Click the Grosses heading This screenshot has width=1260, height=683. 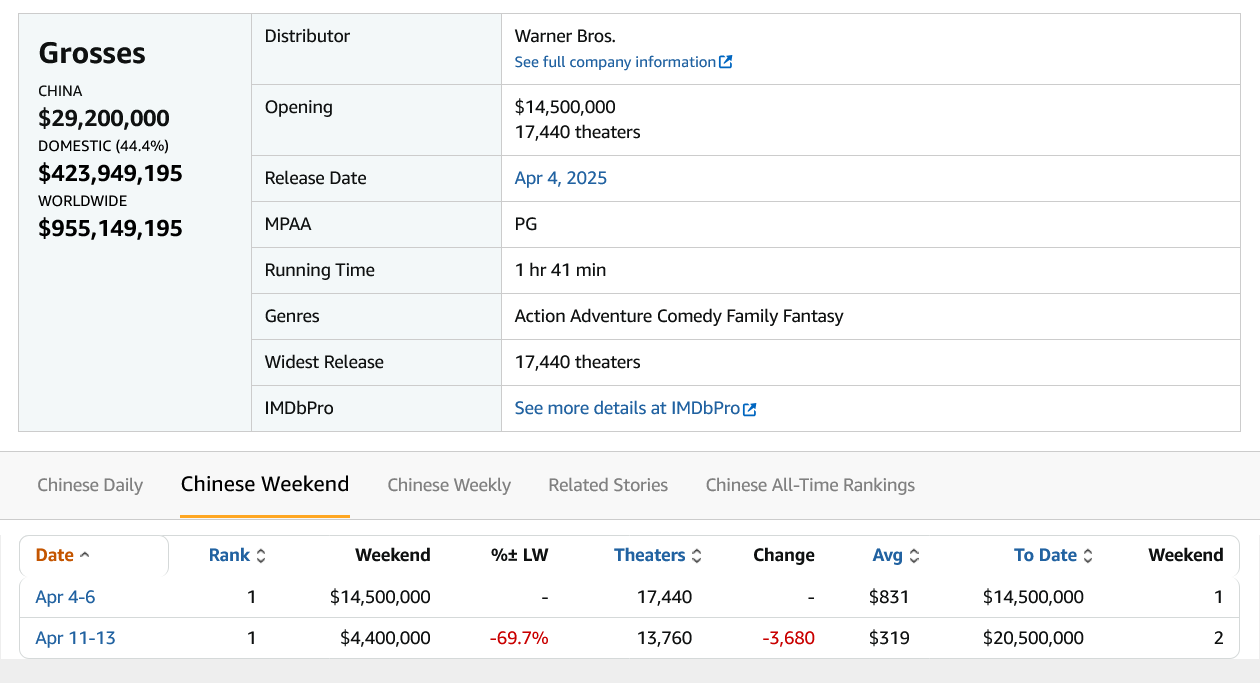[x=92, y=53]
